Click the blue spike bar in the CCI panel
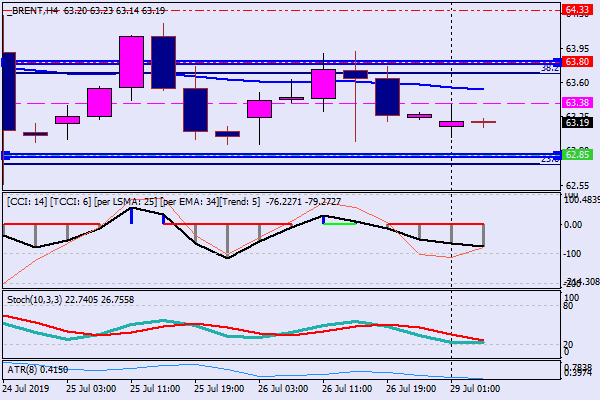Screen dimensions: 600x400 point(131,215)
